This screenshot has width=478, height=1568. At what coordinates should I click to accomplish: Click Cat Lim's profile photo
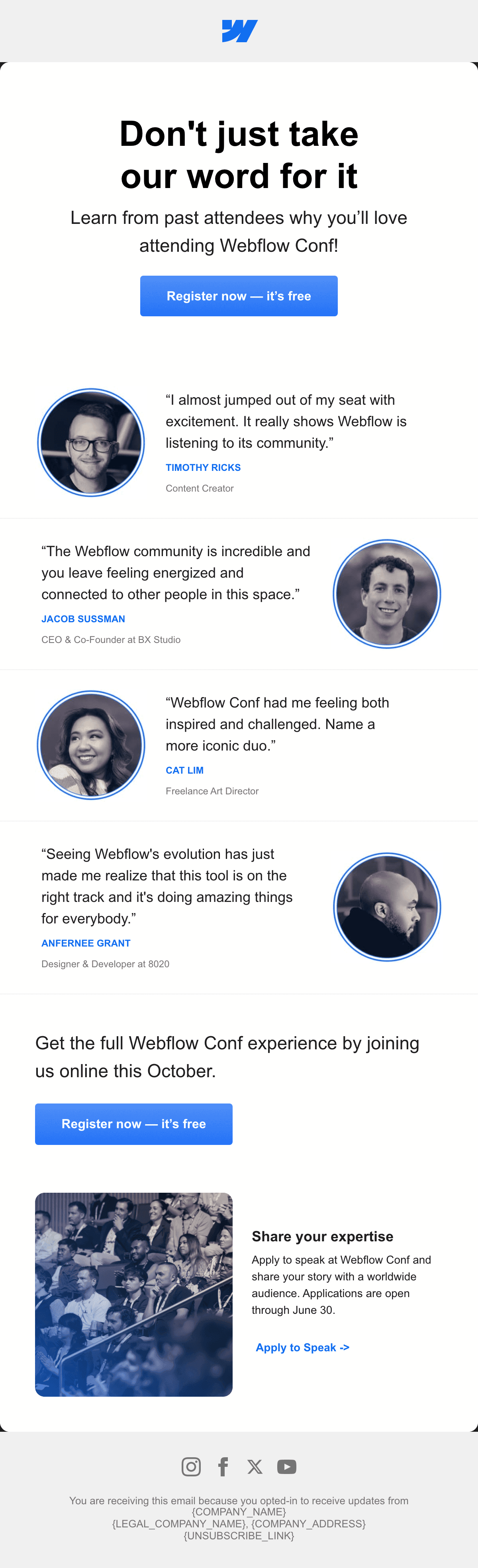point(91,745)
